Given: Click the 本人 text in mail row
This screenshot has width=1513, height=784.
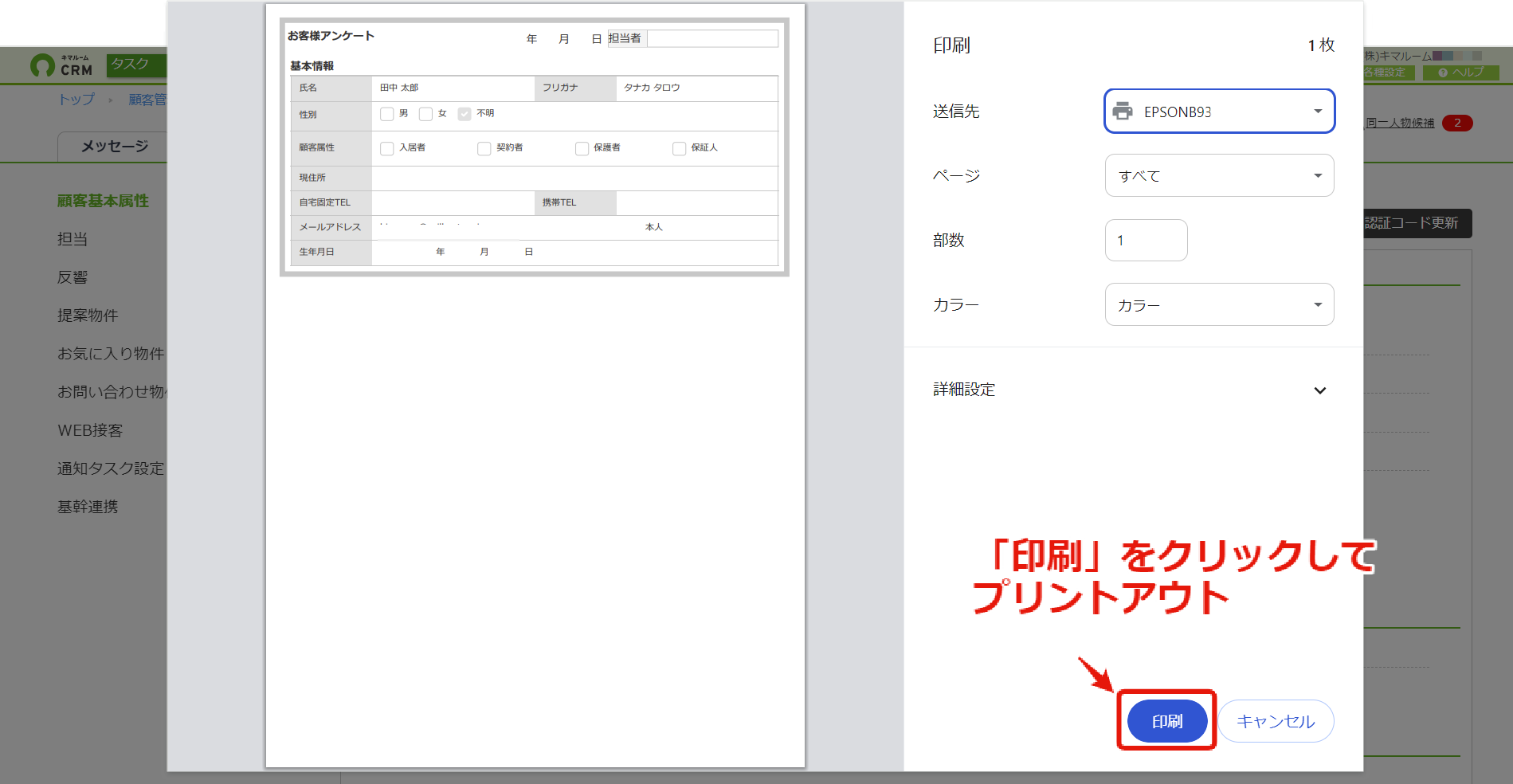Looking at the screenshot, I should point(654,227).
